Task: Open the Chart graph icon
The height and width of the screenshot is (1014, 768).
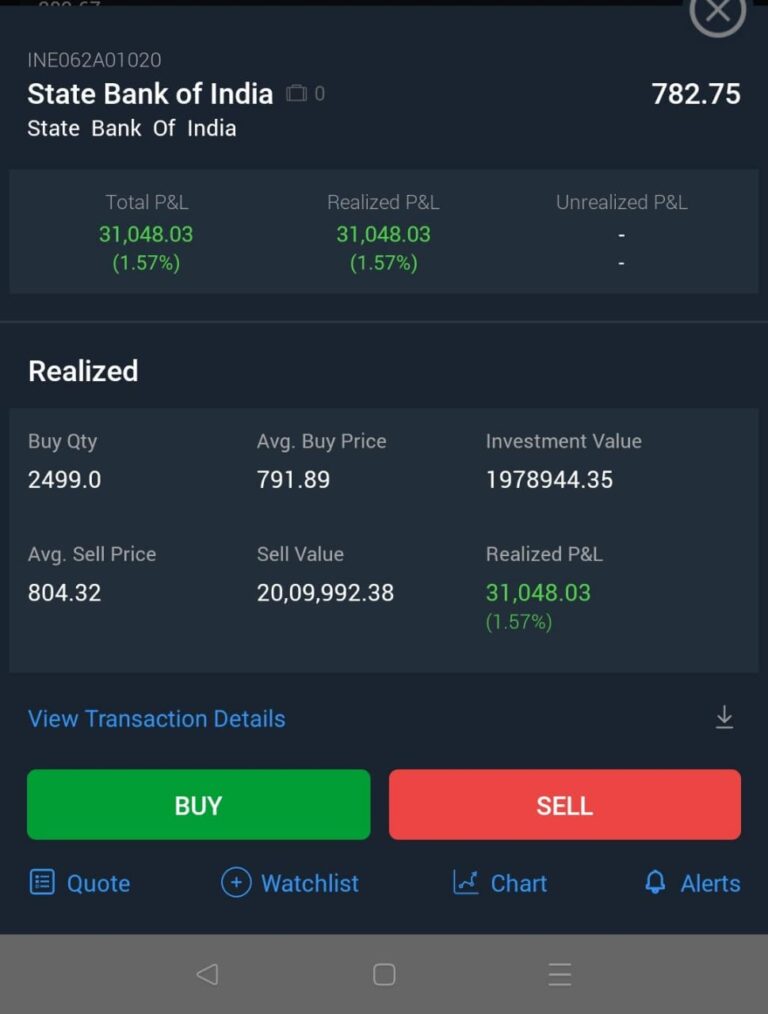Action: (x=465, y=882)
